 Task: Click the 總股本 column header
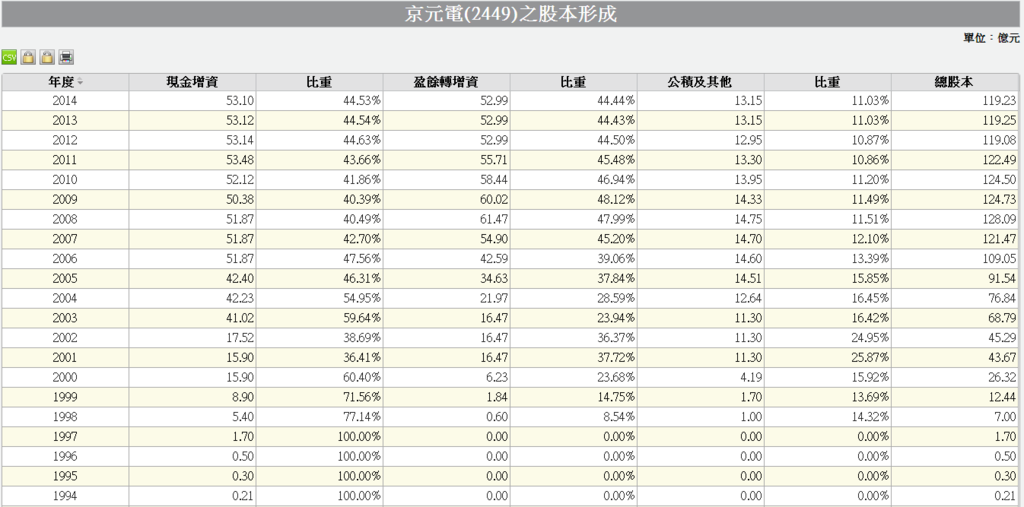click(x=955, y=82)
